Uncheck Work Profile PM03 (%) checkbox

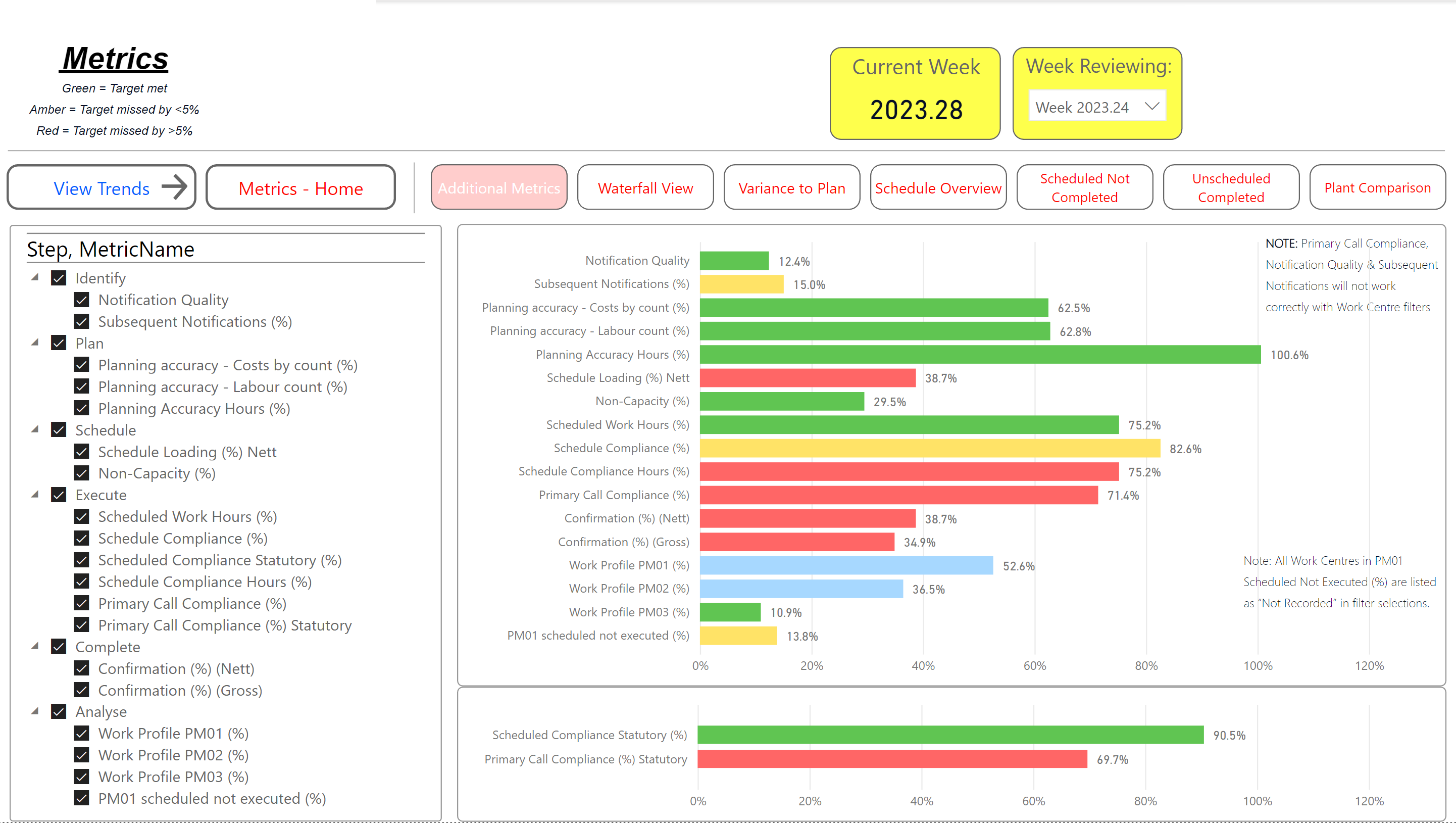click(81, 776)
